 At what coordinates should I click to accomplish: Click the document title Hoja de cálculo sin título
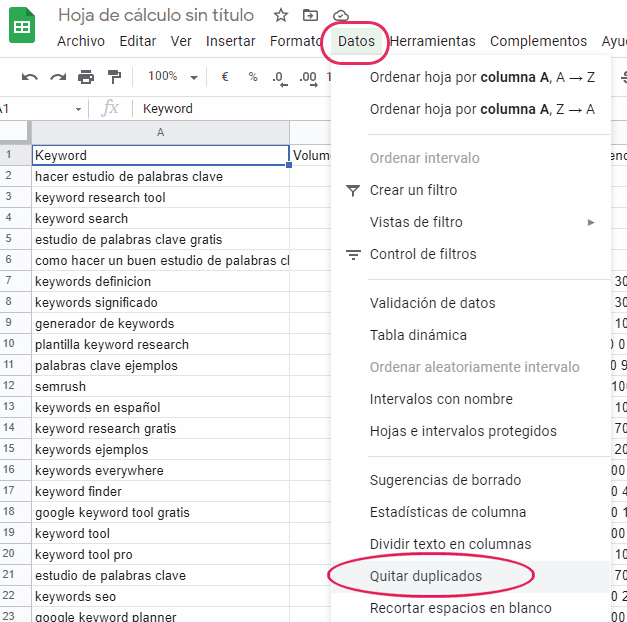pyautogui.click(x=156, y=16)
